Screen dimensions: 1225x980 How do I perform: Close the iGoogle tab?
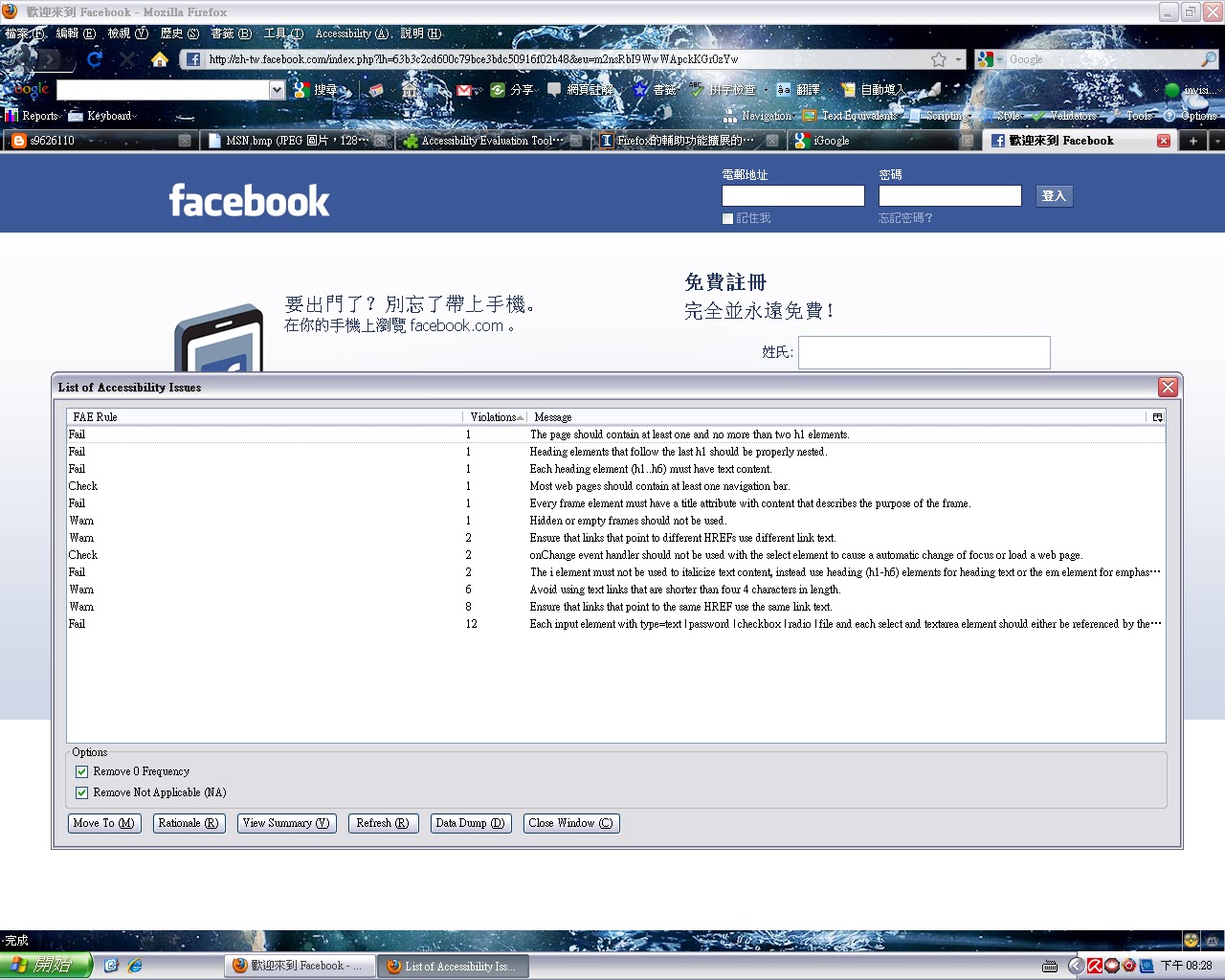968,141
